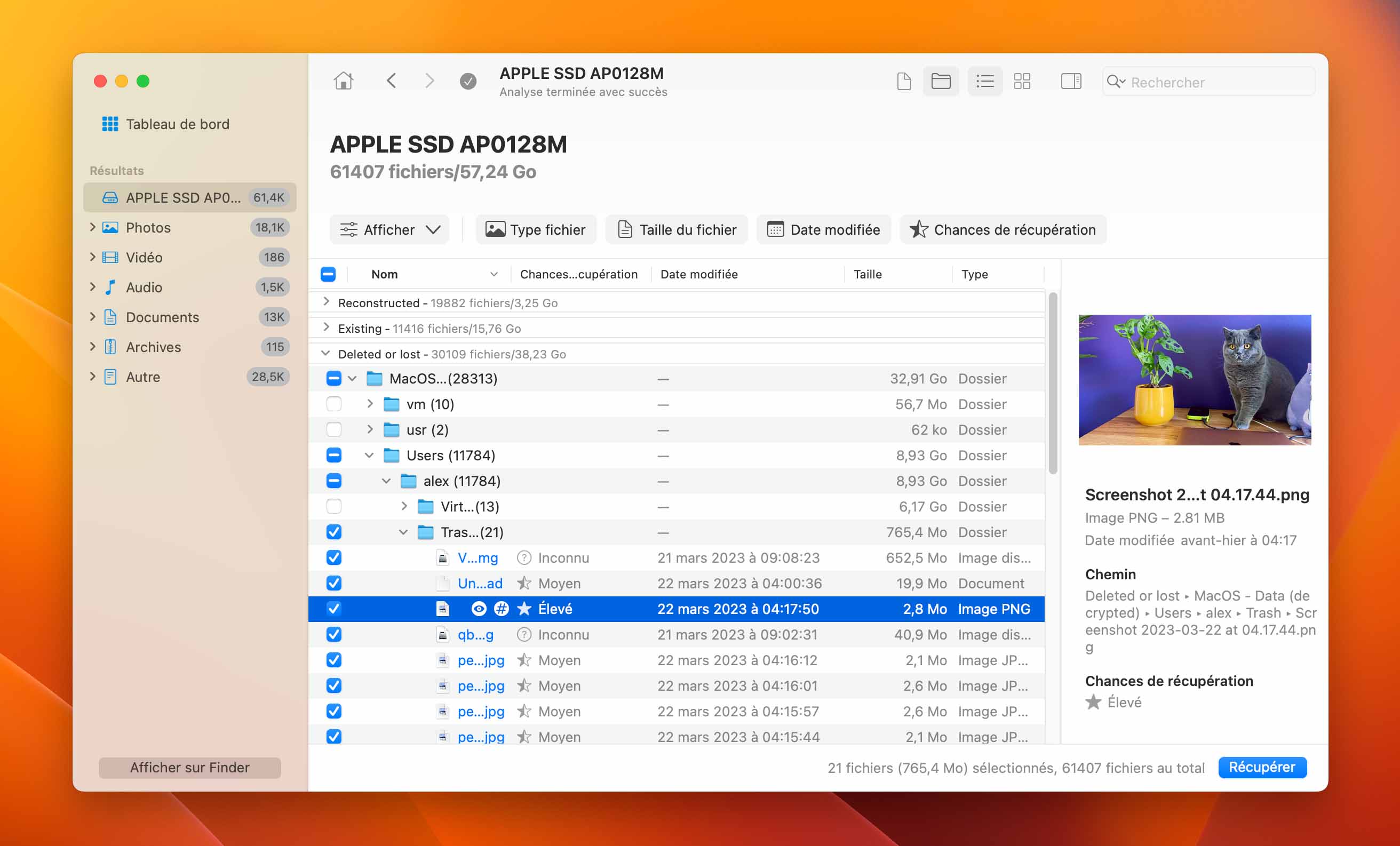Click the cat screenshot preview thumbnail
Viewport: 1400px width, 846px height.
[x=1194, y=380]
